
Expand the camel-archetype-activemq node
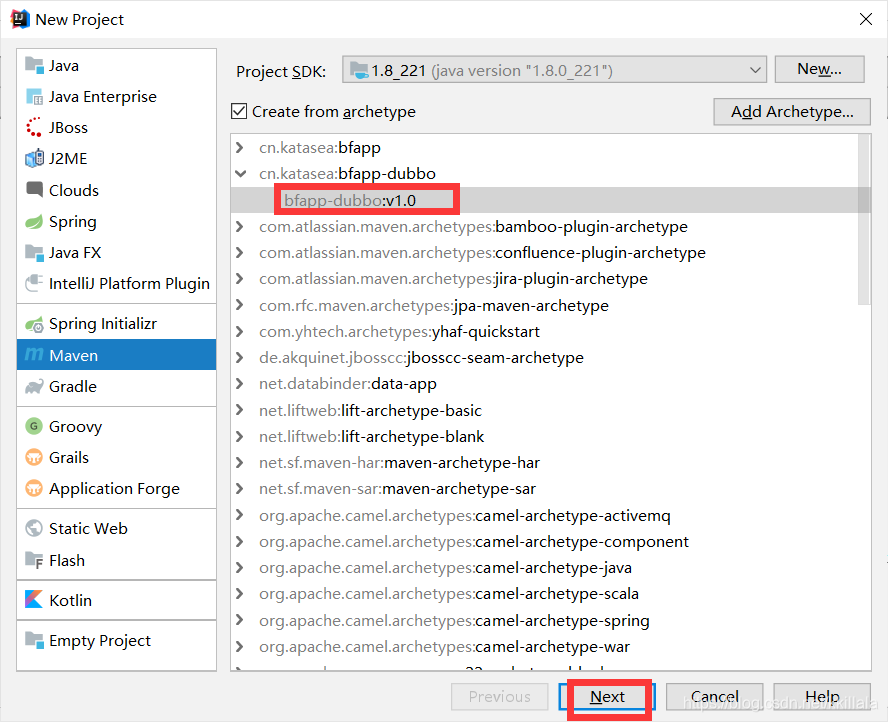240,515
